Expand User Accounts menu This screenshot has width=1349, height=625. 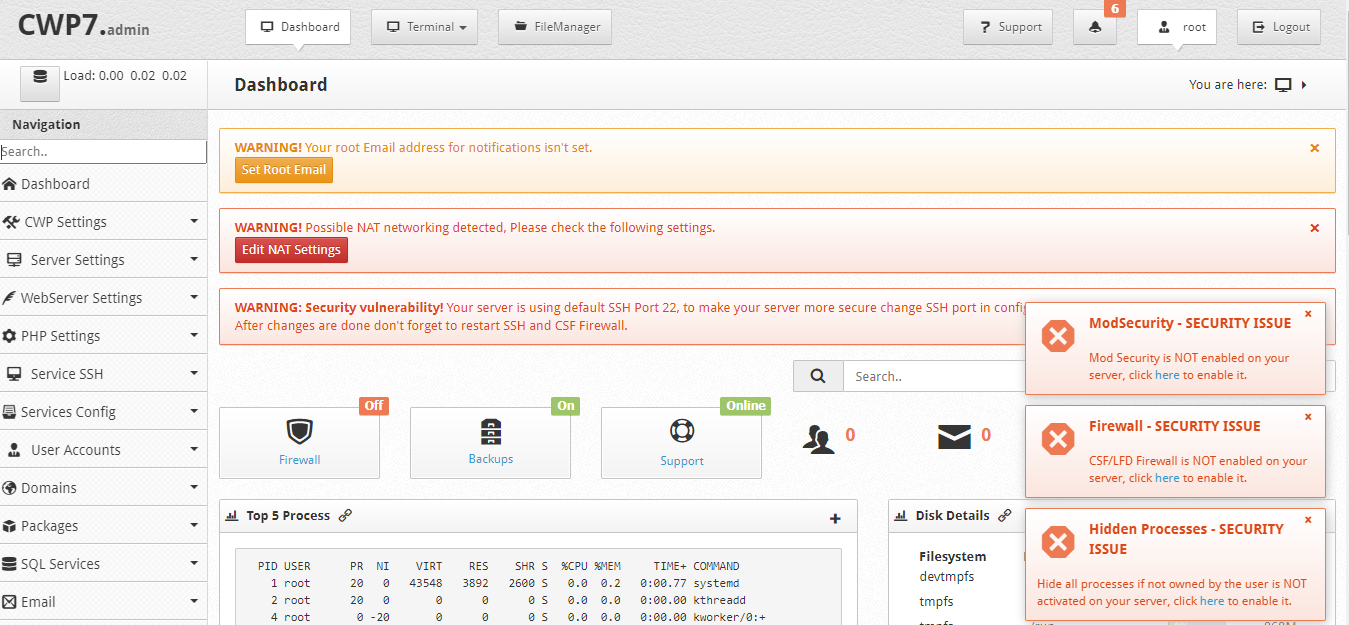[104, 450]
